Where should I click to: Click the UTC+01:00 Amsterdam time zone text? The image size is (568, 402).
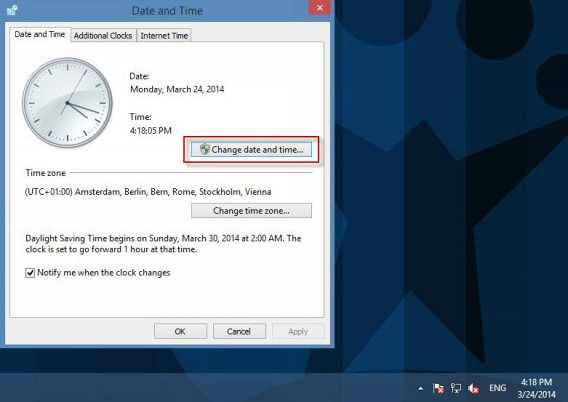pyautogui.click(x=148, y=192)
